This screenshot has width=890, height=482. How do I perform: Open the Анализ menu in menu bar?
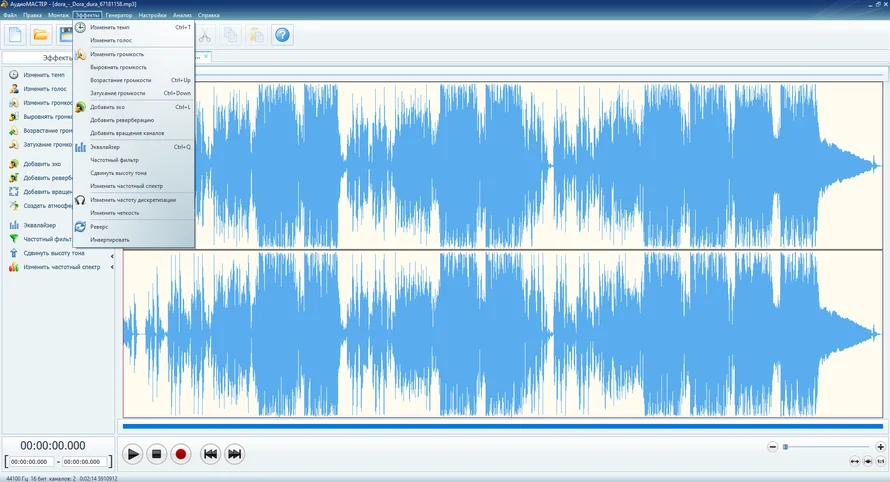182,16
